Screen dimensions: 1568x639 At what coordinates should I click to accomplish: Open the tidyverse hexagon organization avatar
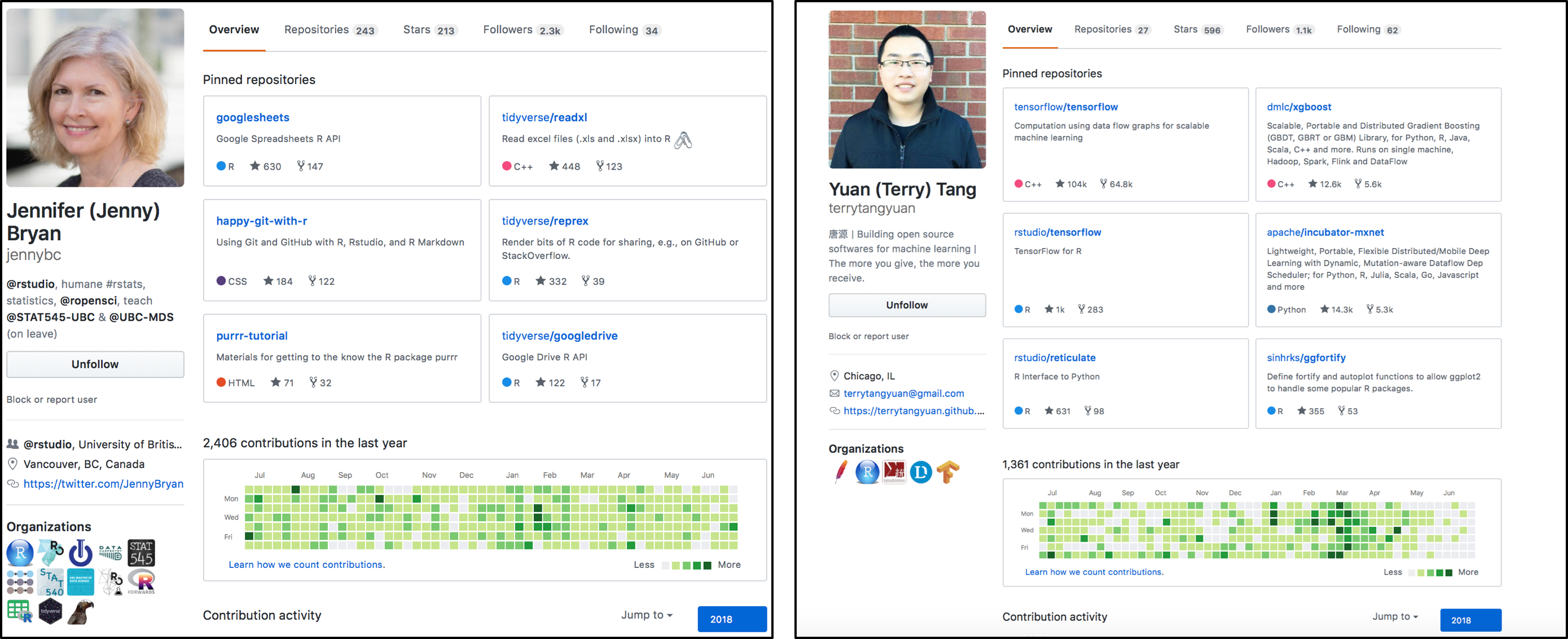(51, 611)
